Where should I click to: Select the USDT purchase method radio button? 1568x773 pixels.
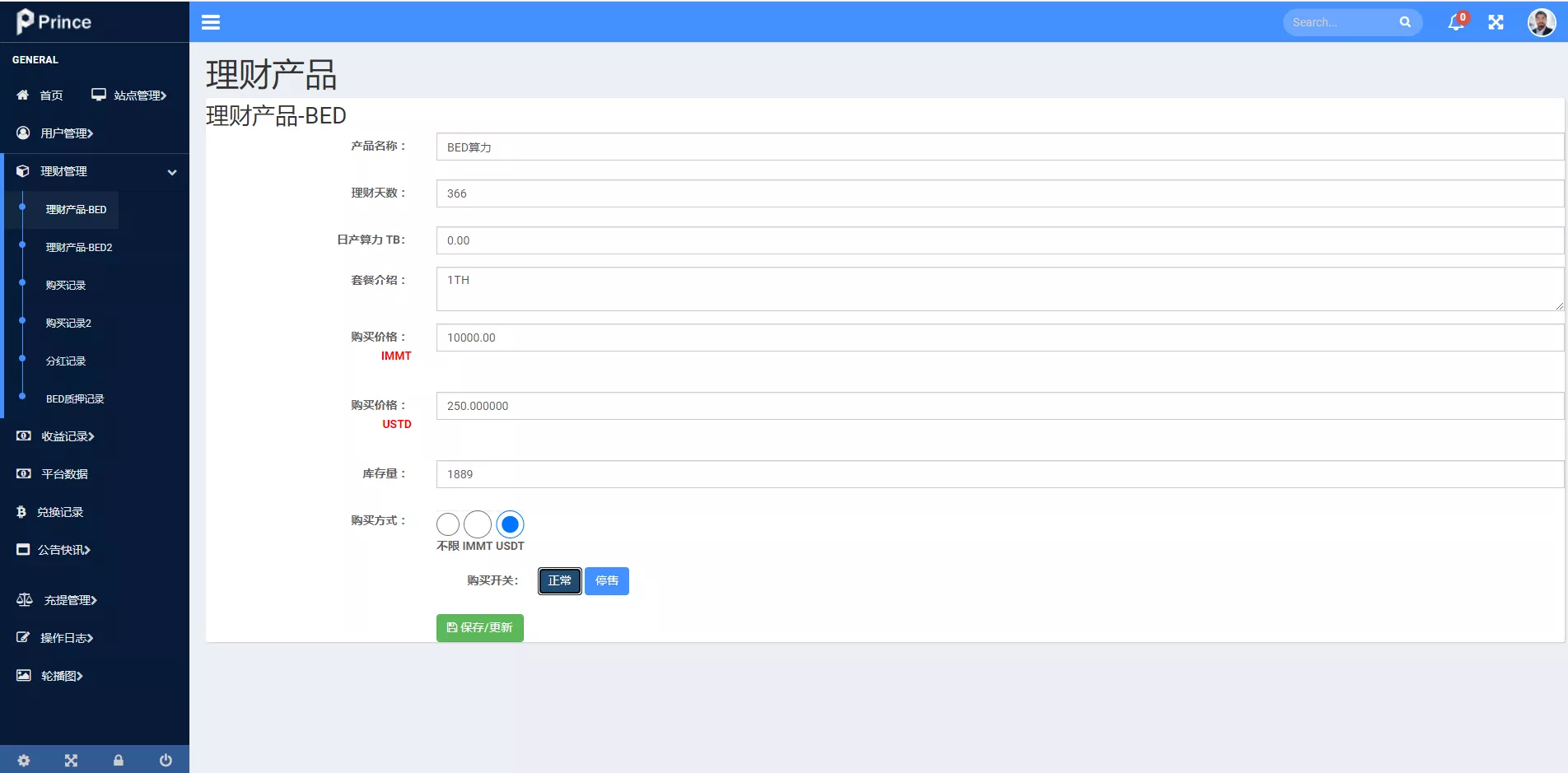click(x=510, y=524)
